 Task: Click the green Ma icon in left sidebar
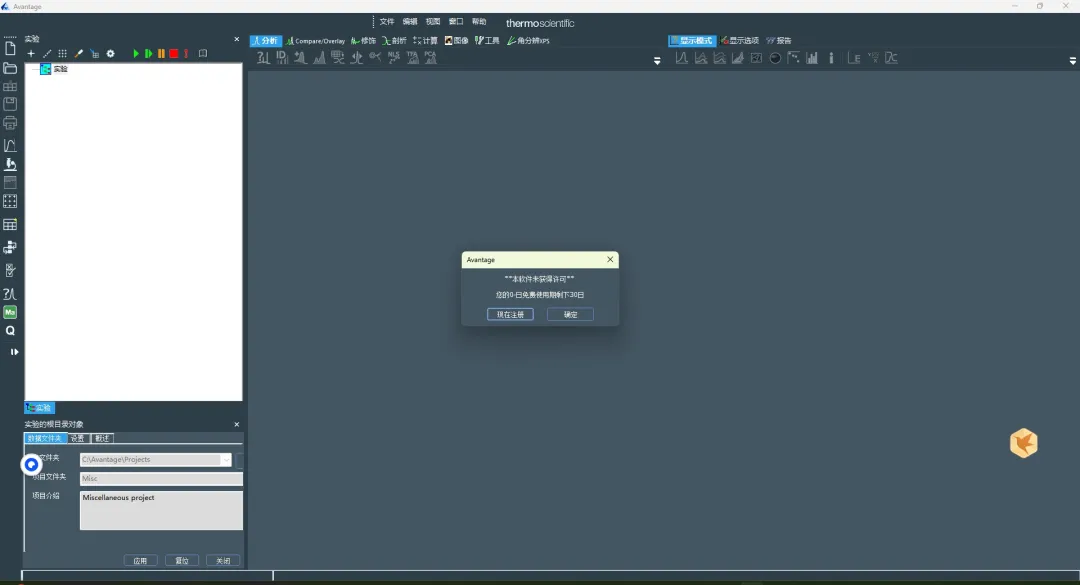pyautogui.click(x=10, y=312)
